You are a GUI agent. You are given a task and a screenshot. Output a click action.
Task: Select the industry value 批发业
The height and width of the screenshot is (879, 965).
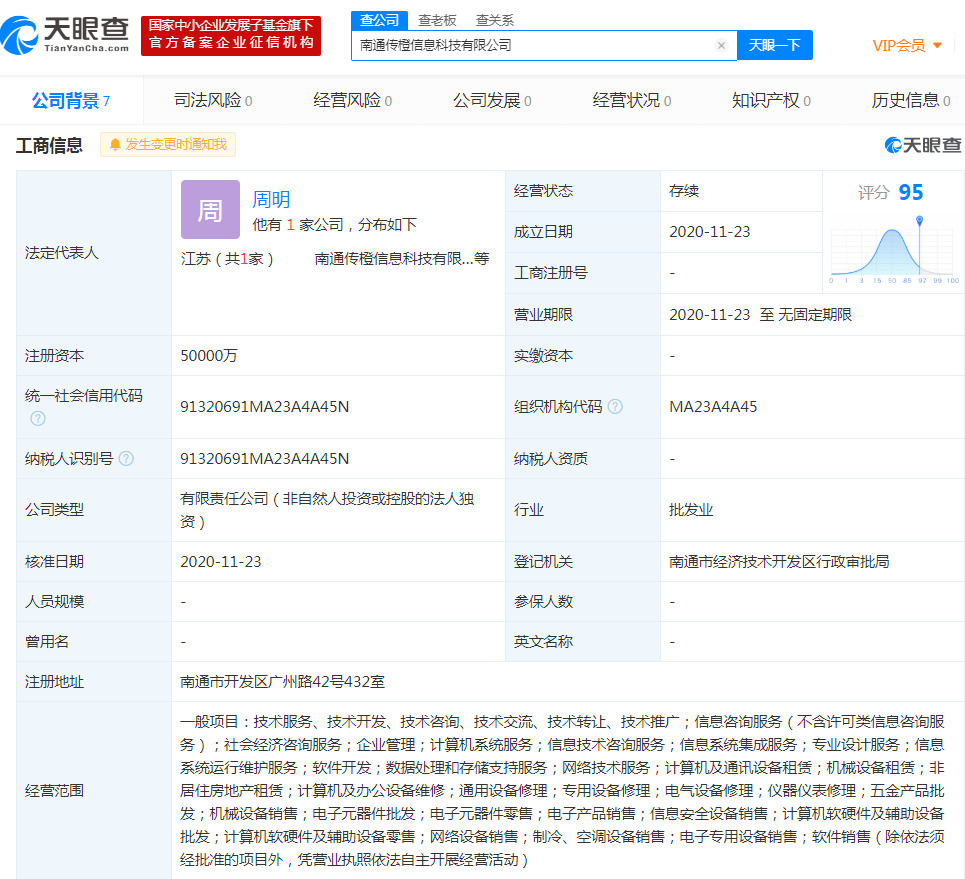tap(691, 510)
